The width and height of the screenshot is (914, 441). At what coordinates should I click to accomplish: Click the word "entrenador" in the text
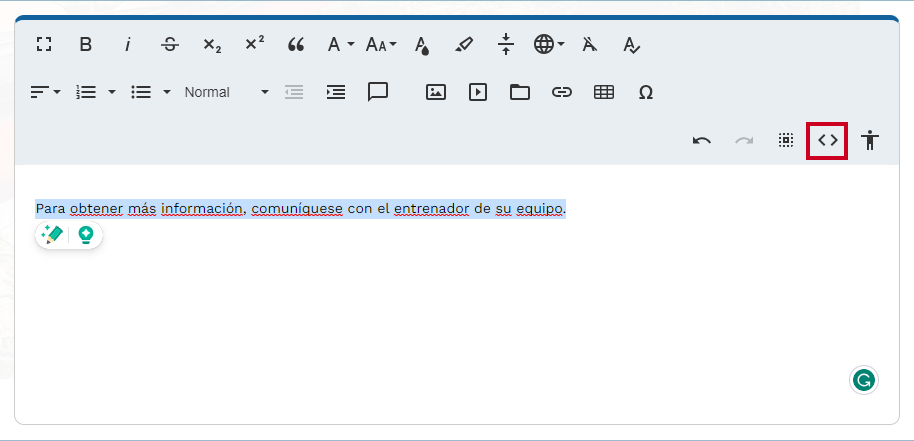431,209
